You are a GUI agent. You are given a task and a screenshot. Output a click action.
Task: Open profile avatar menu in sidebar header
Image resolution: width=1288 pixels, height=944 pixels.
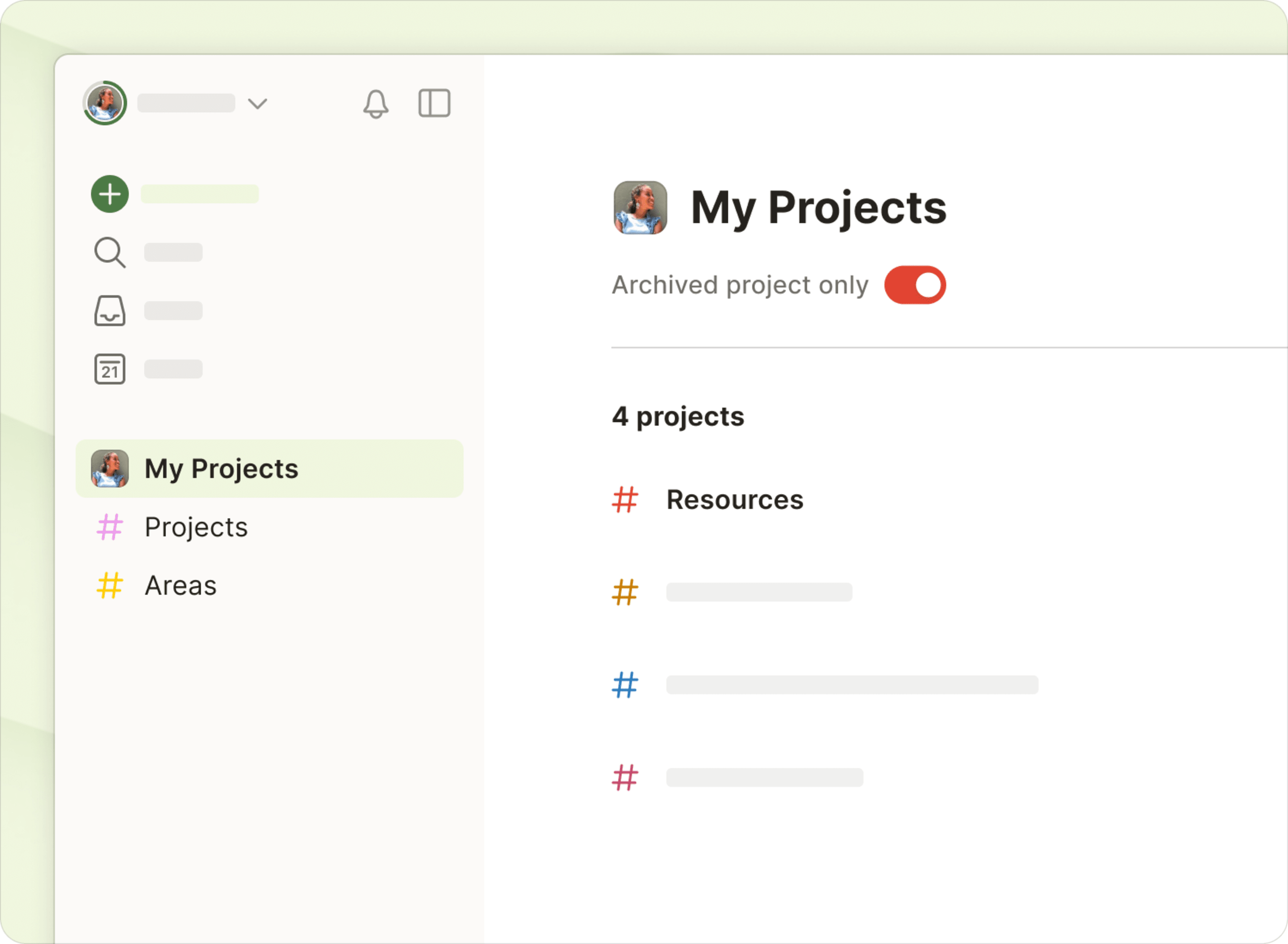[x=105, y=104]
